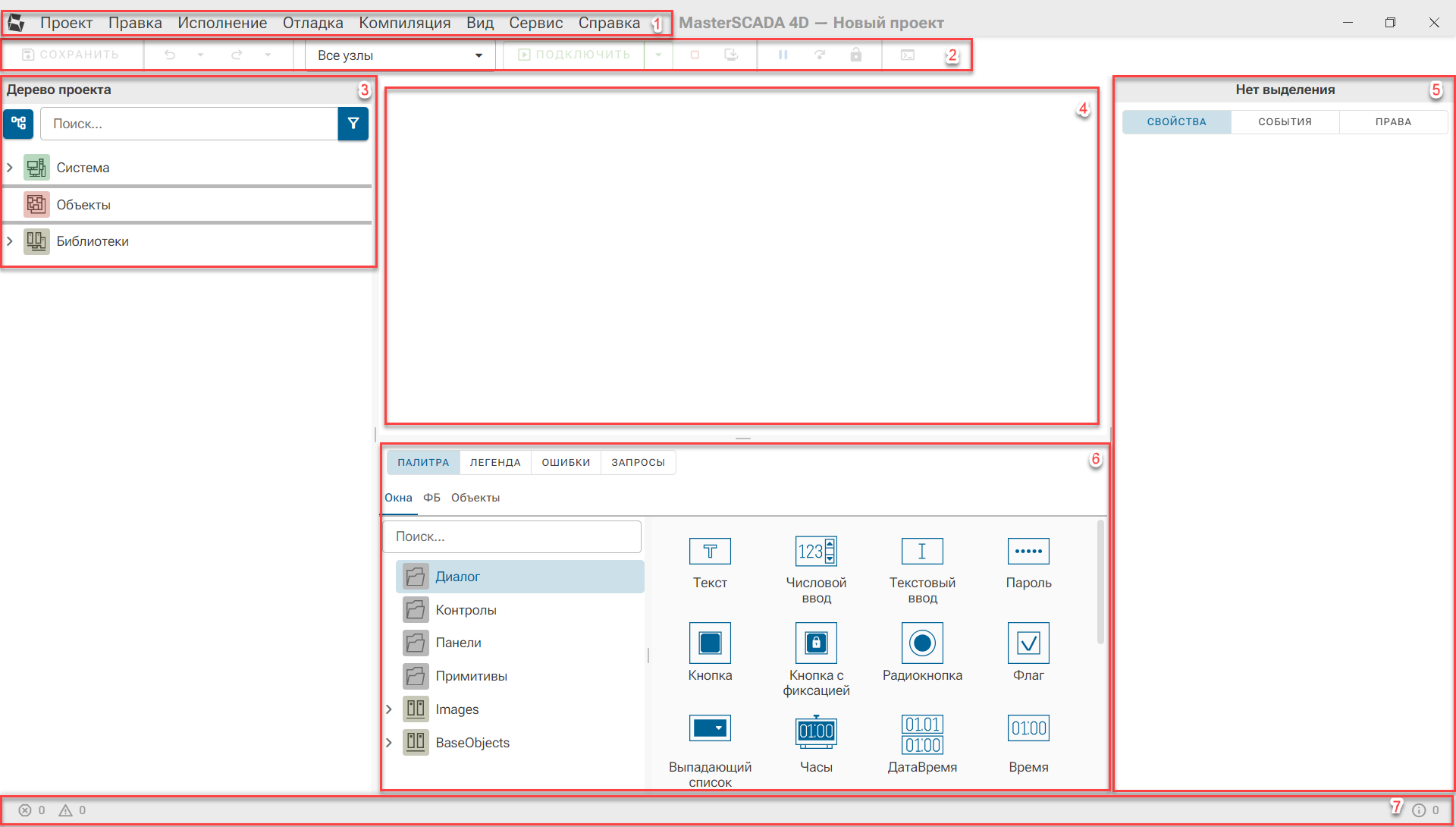Viewport: 1456px width, 827px height.
Task: Click the terminal console icon in the toolbar
Action: [908, 55]
